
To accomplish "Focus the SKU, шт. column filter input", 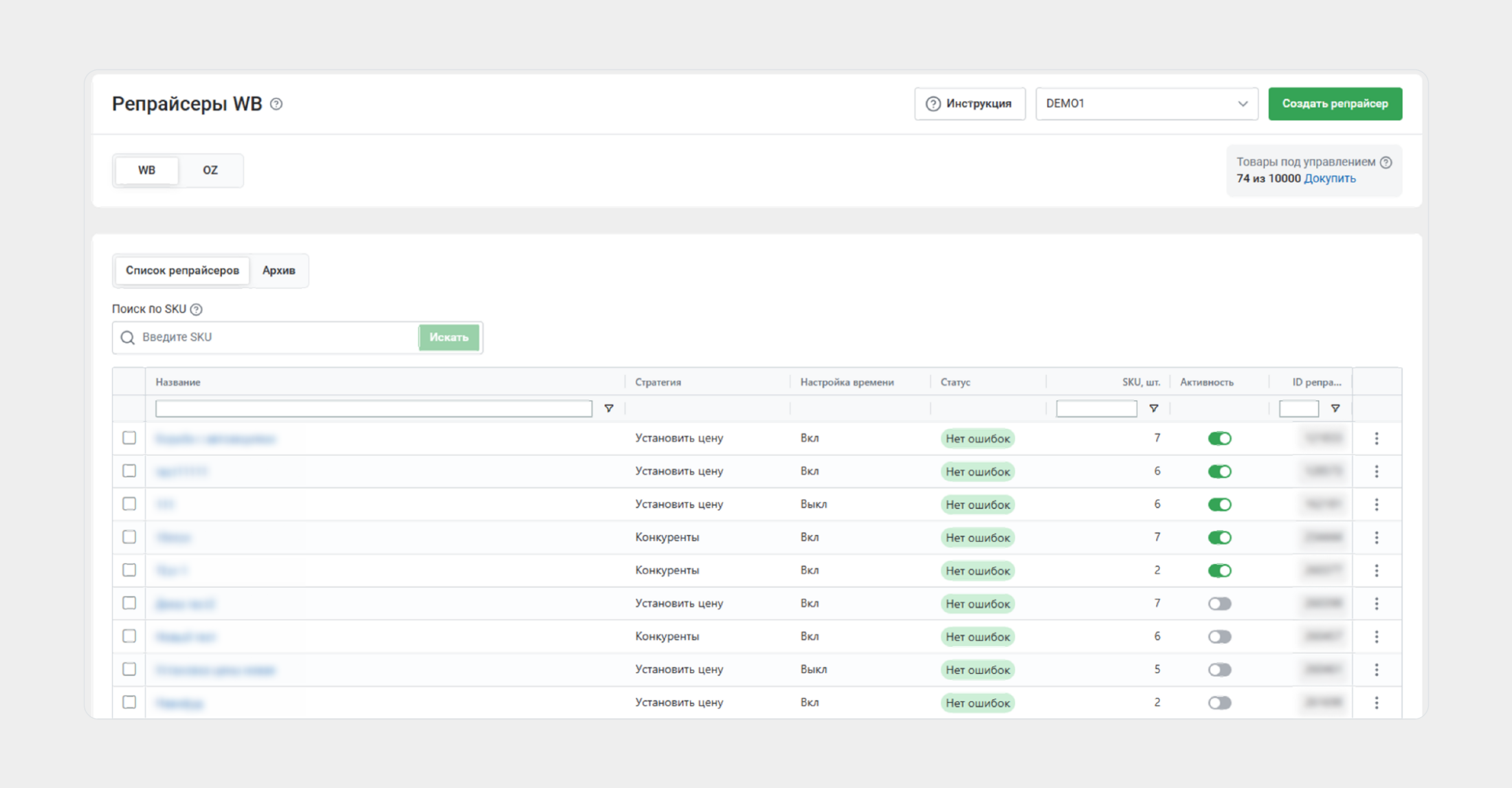I will [x=1097, y=408].
